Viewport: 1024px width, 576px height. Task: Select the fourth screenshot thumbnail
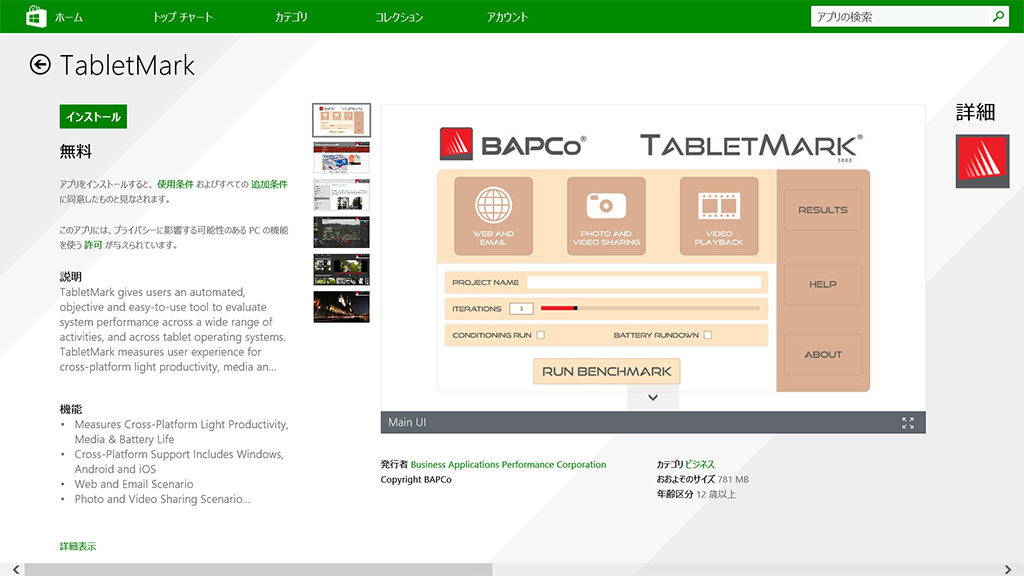342,232
